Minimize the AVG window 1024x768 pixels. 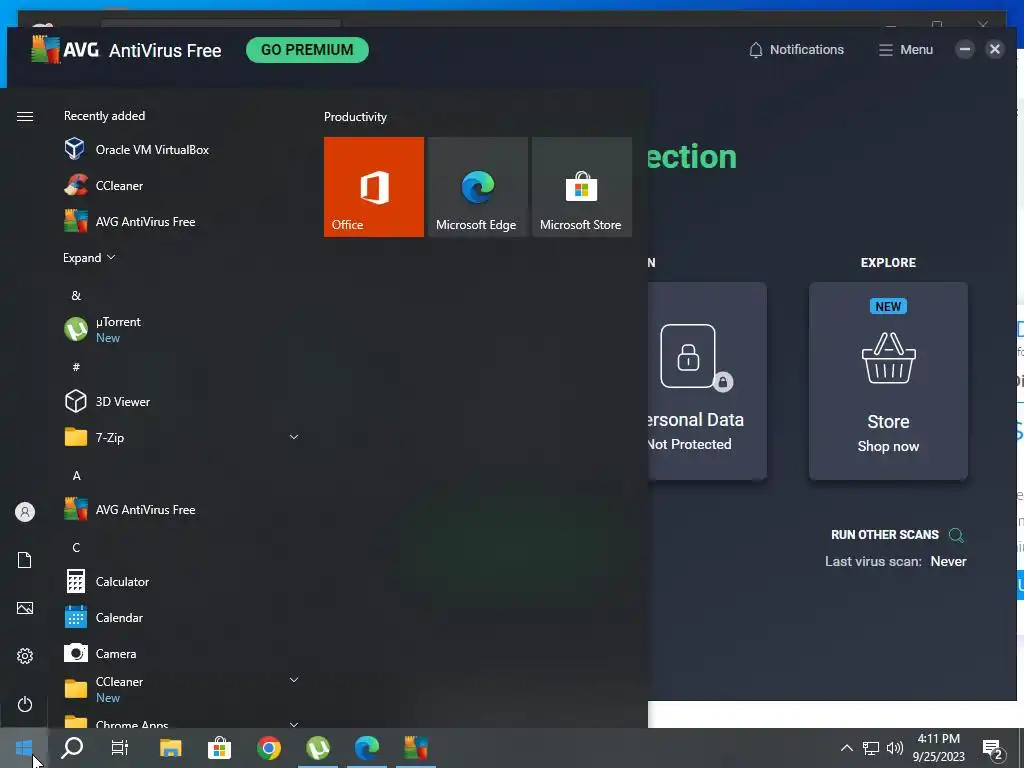[x=965, y=49]
